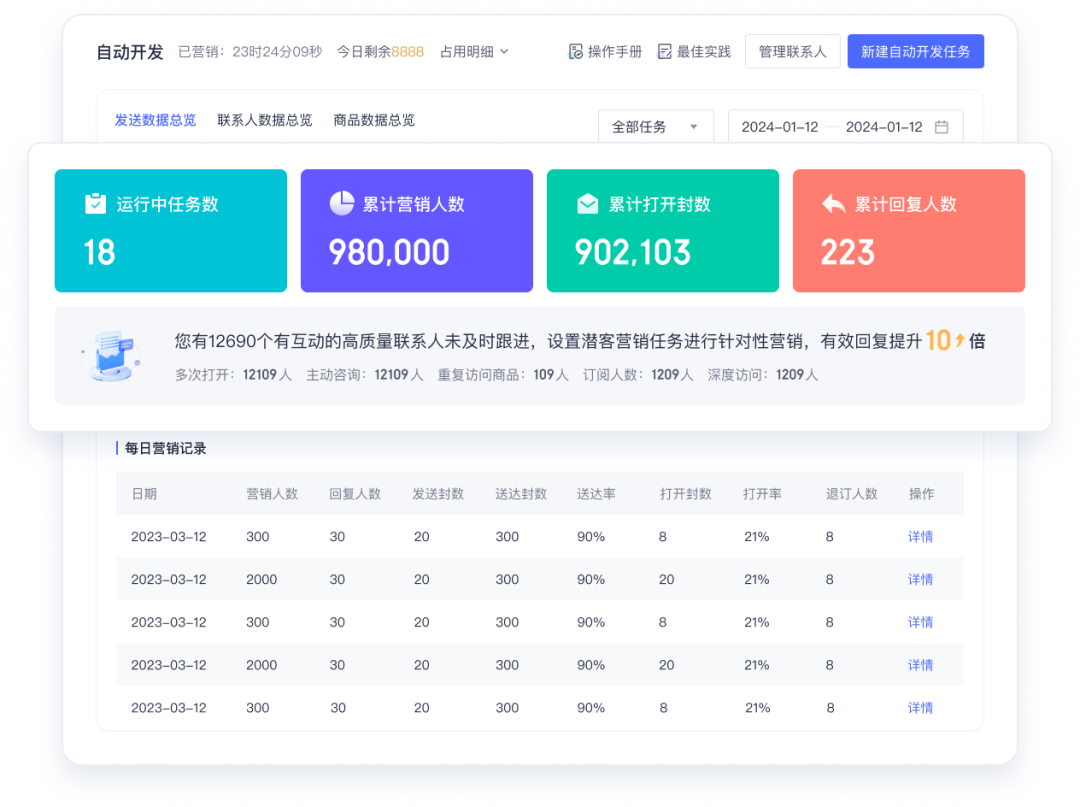Image resolution: width=1080 pixels, height=807 pixels.
Task: Open 详情 link in first table row
Action: [920, 537]
